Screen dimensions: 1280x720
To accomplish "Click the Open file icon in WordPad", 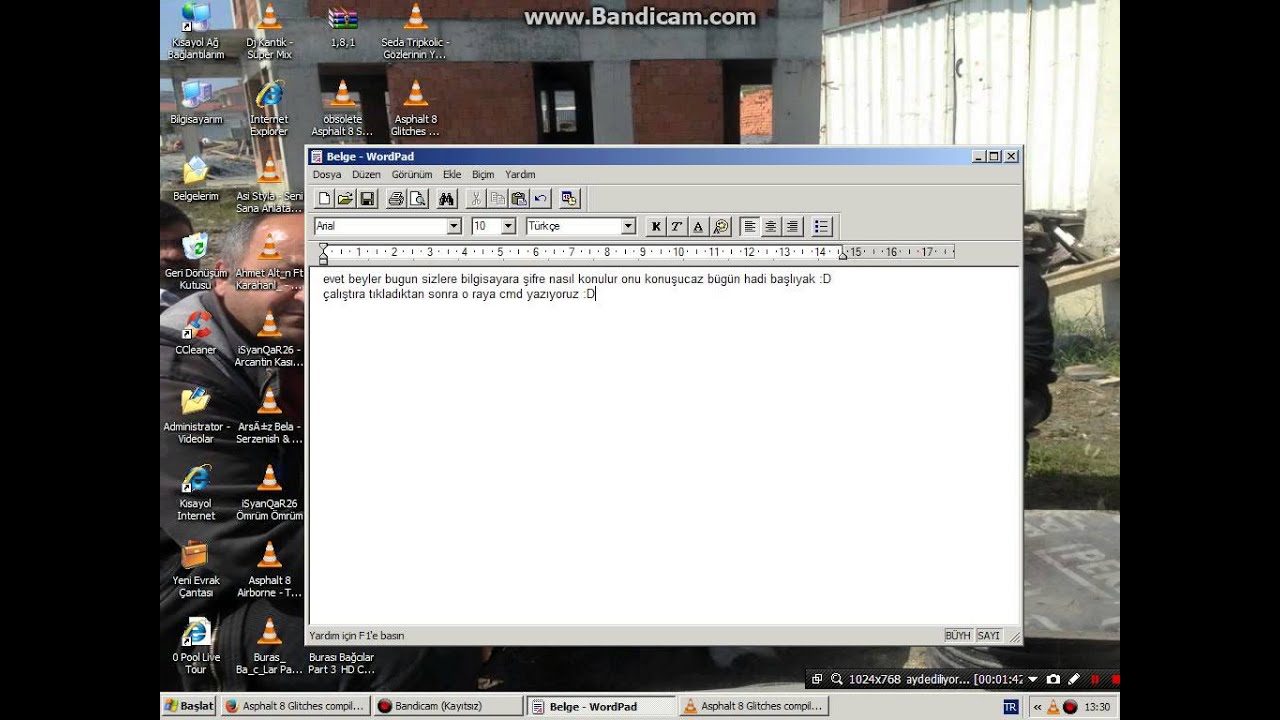I will 345,199.
